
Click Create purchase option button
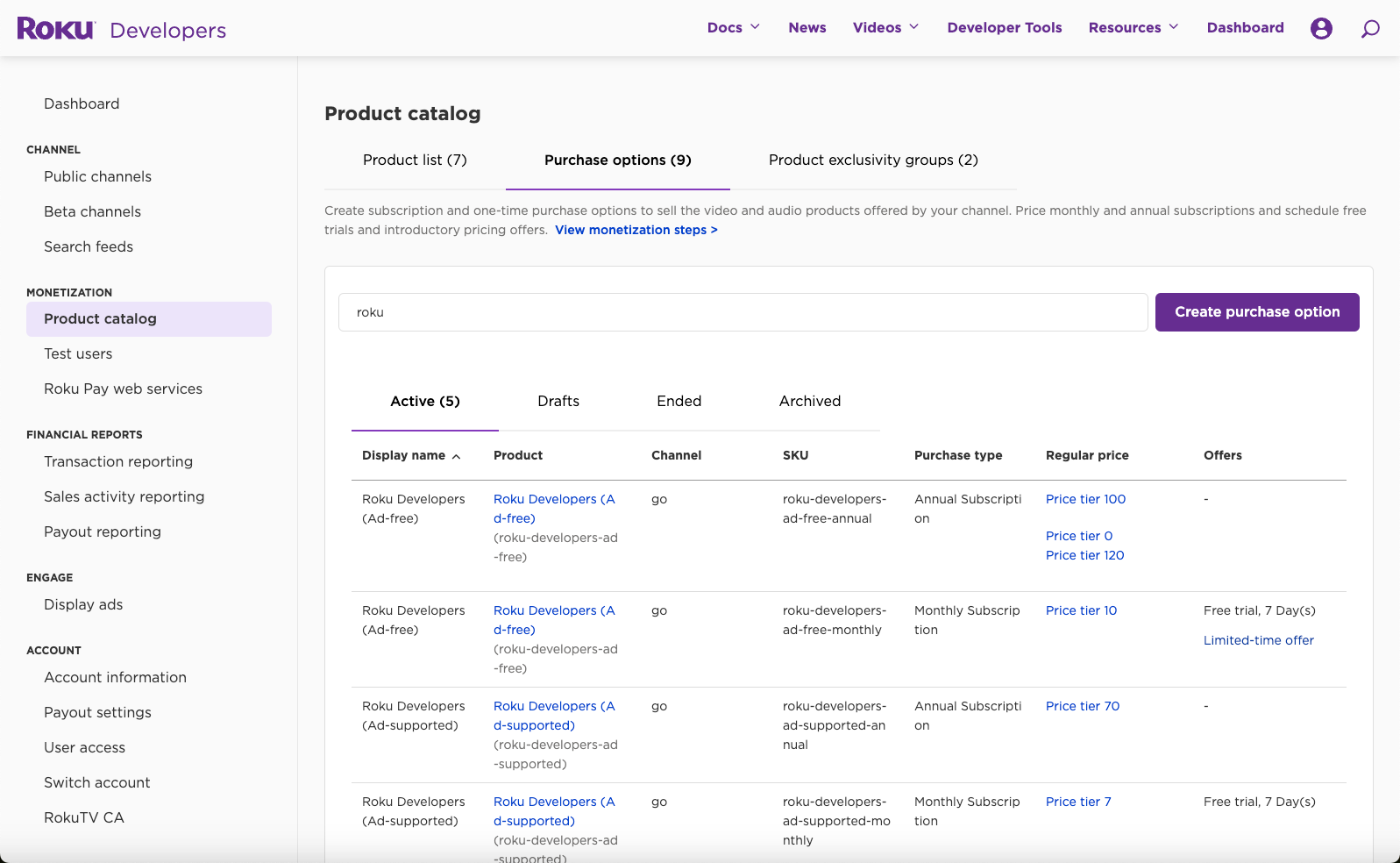click(x=1256, y=312)
